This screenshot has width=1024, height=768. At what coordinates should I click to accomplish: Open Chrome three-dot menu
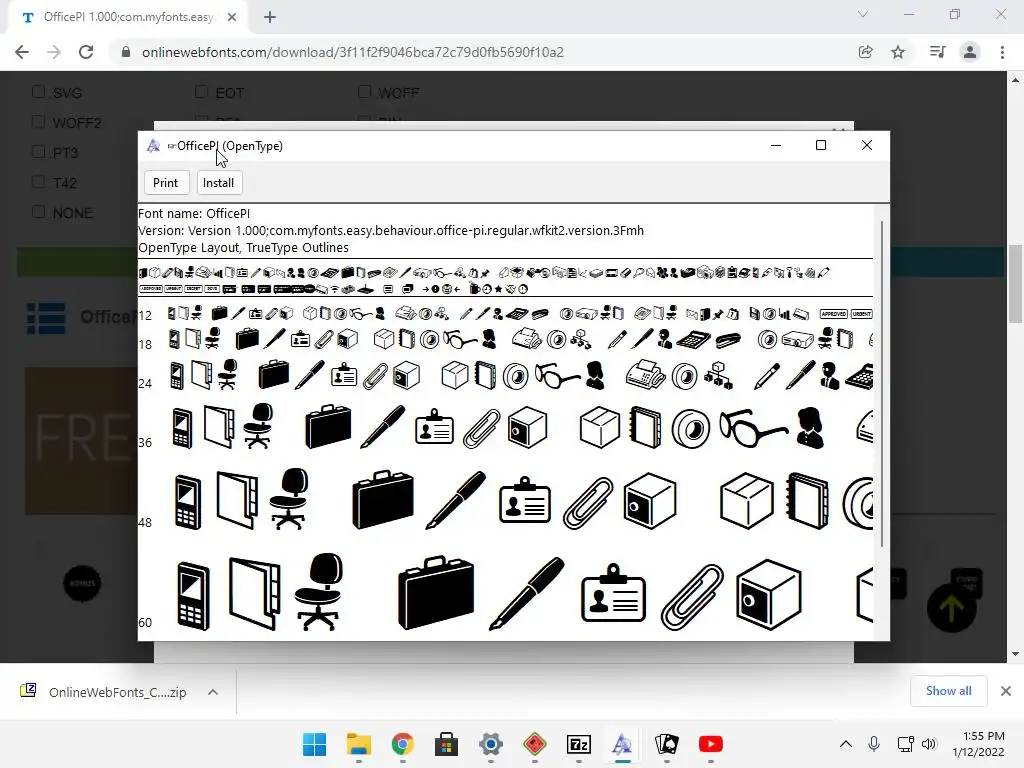pyautogui.click(x=1002, y=52)
